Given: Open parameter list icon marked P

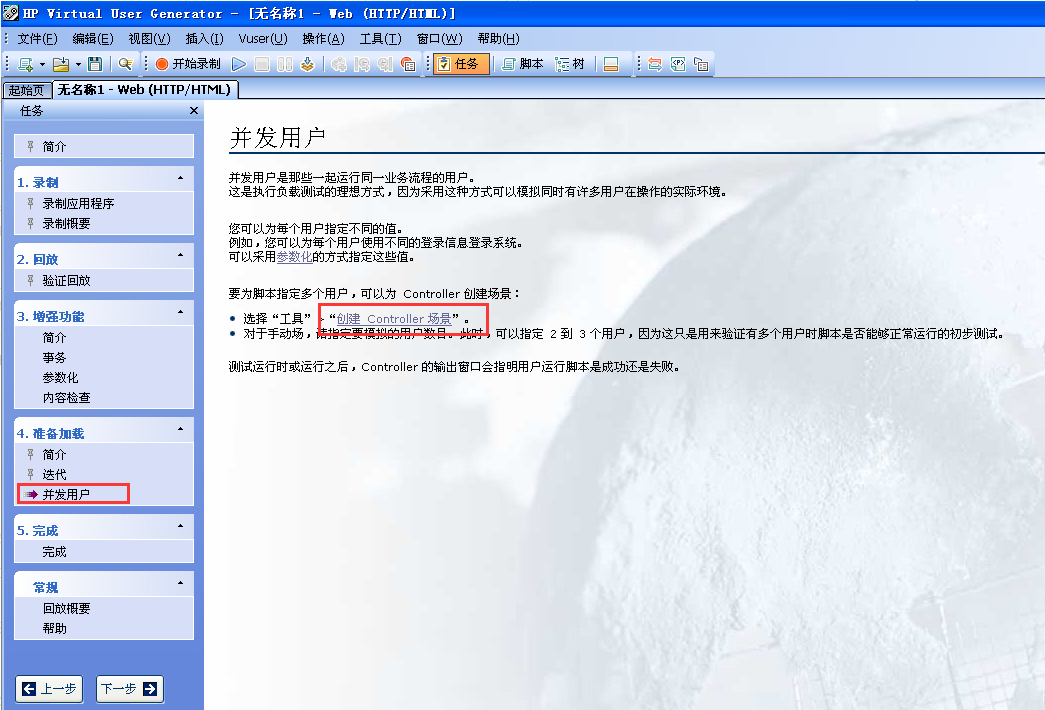Looking at the screenshot, I should (x=678, y=64).
